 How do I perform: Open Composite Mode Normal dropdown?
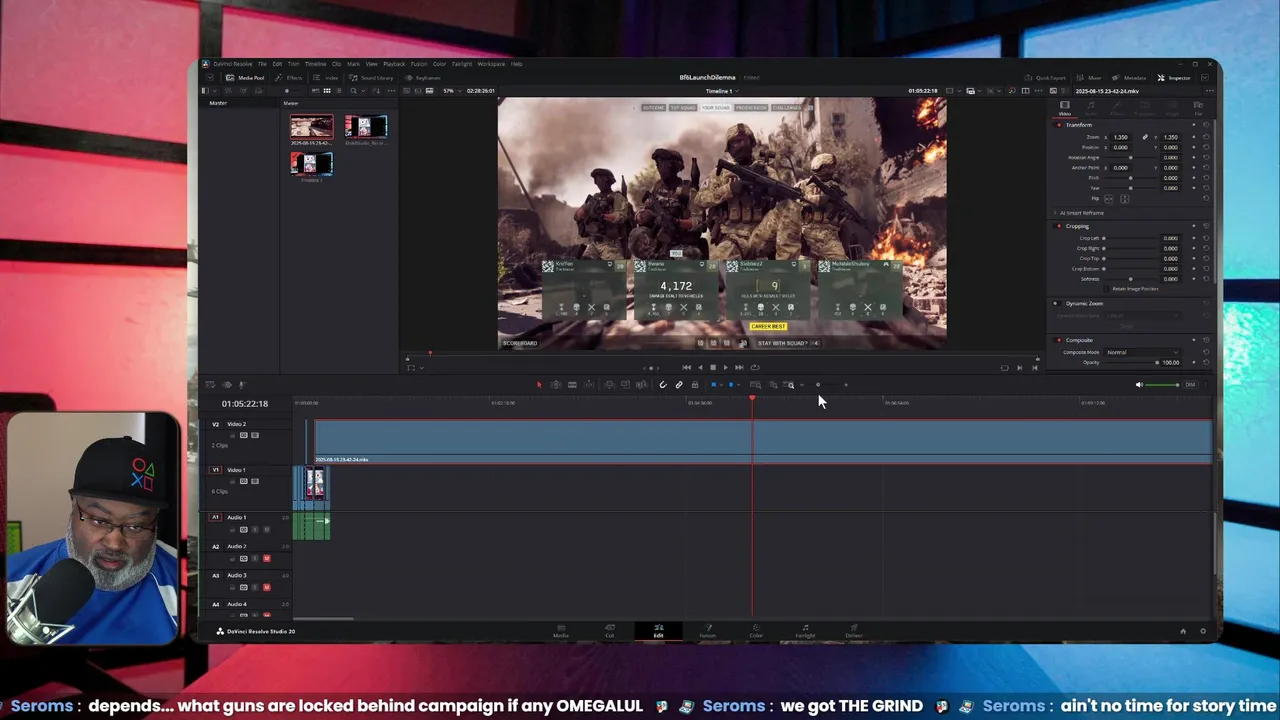(1142, 352)
